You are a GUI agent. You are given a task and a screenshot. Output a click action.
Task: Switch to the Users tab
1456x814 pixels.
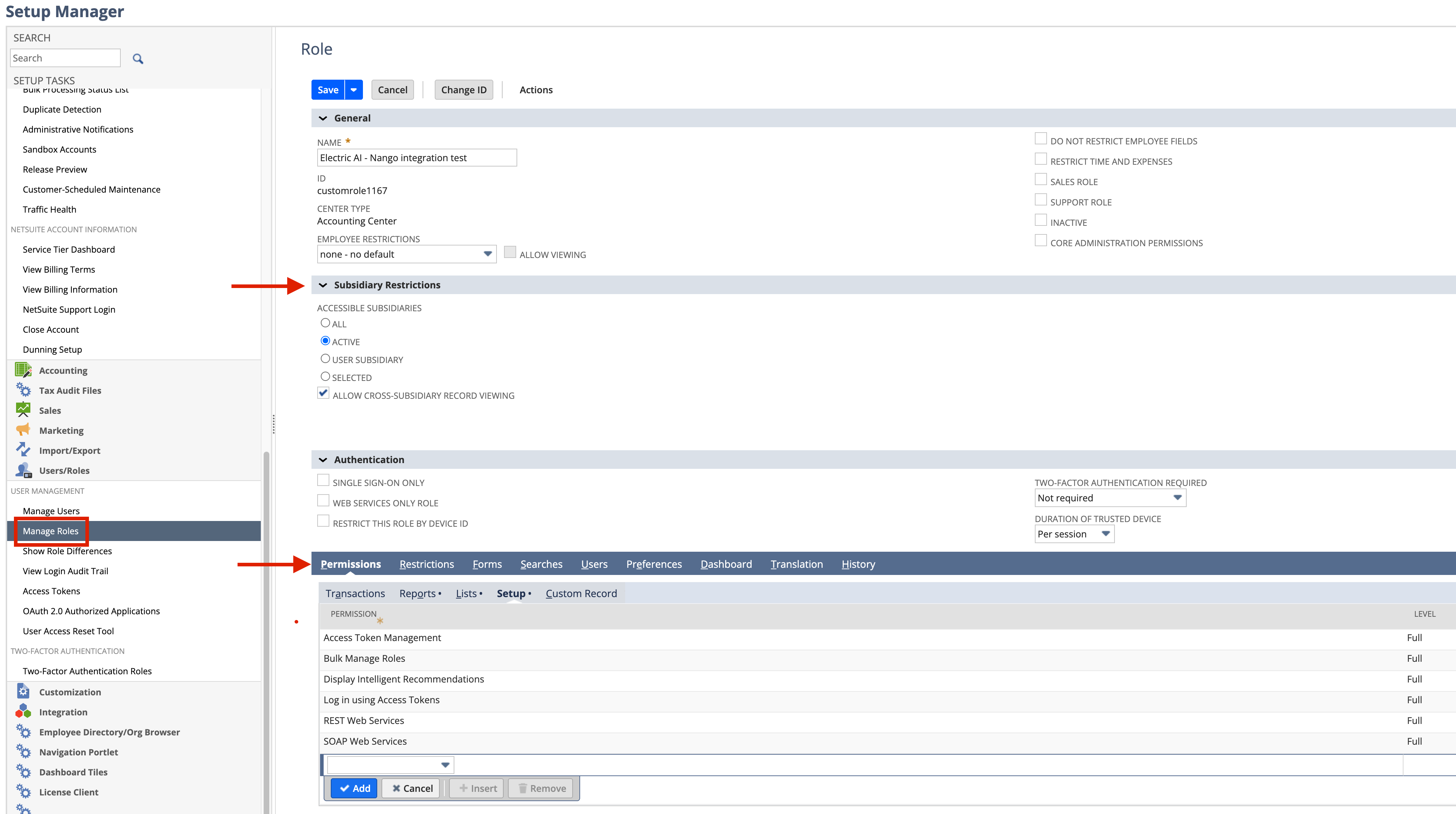pos(594,564)
